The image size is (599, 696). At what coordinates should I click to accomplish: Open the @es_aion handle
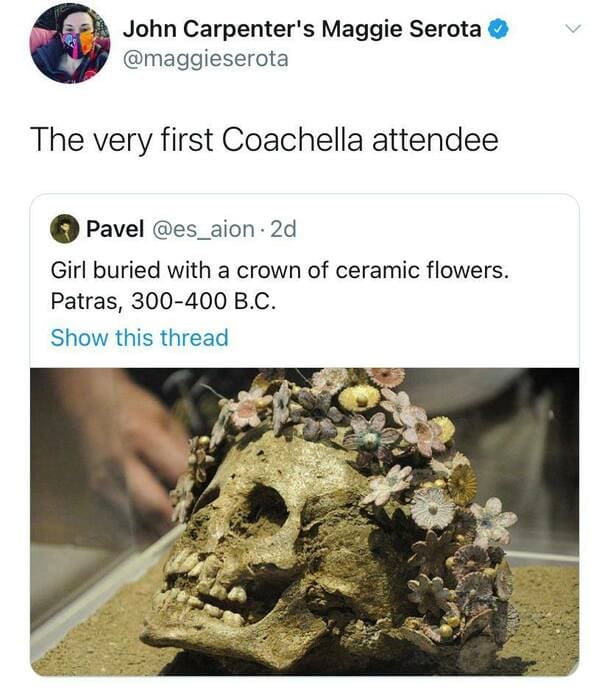tap(204, 229)
